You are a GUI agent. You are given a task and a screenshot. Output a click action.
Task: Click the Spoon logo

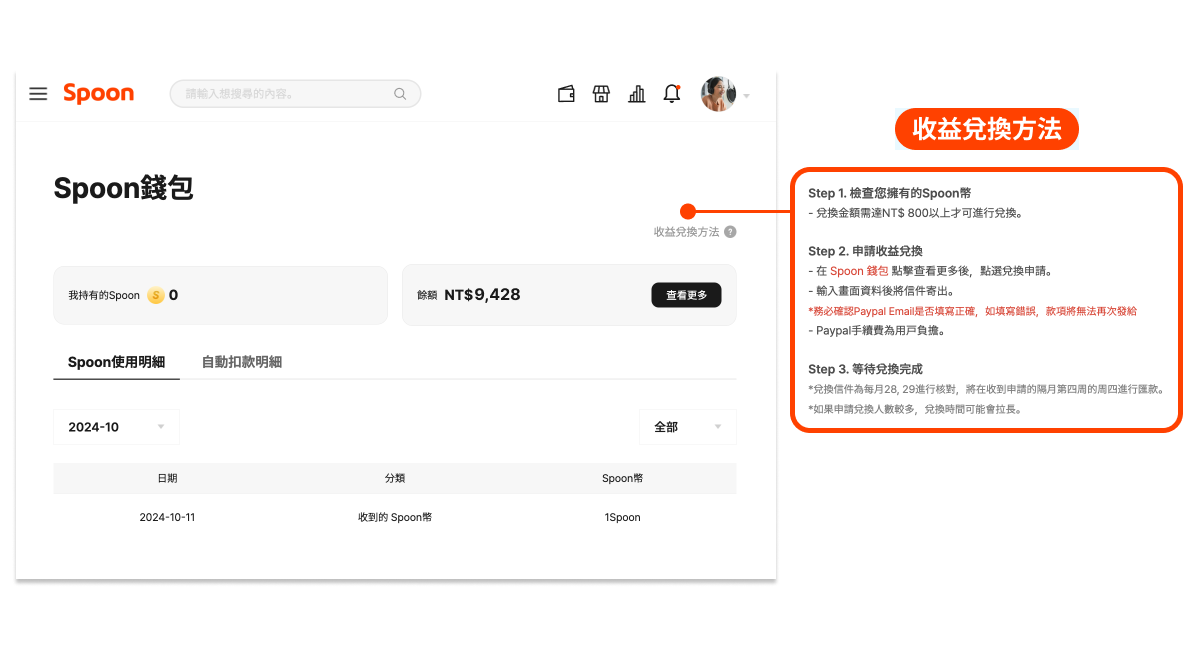pos(98,94)
